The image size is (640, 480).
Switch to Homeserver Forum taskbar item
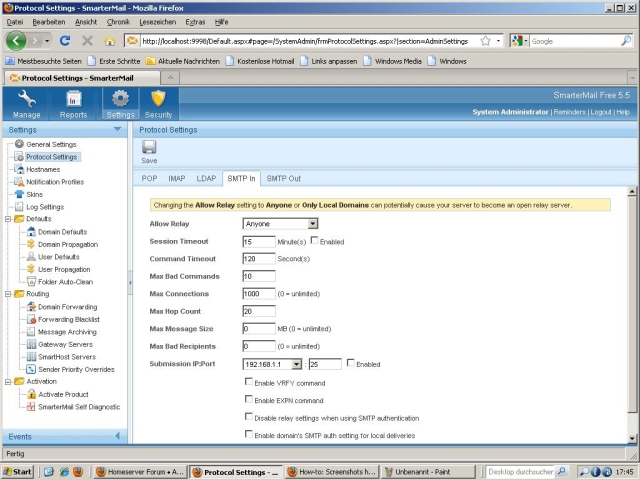pyautogui.click(x=140, y=472)
